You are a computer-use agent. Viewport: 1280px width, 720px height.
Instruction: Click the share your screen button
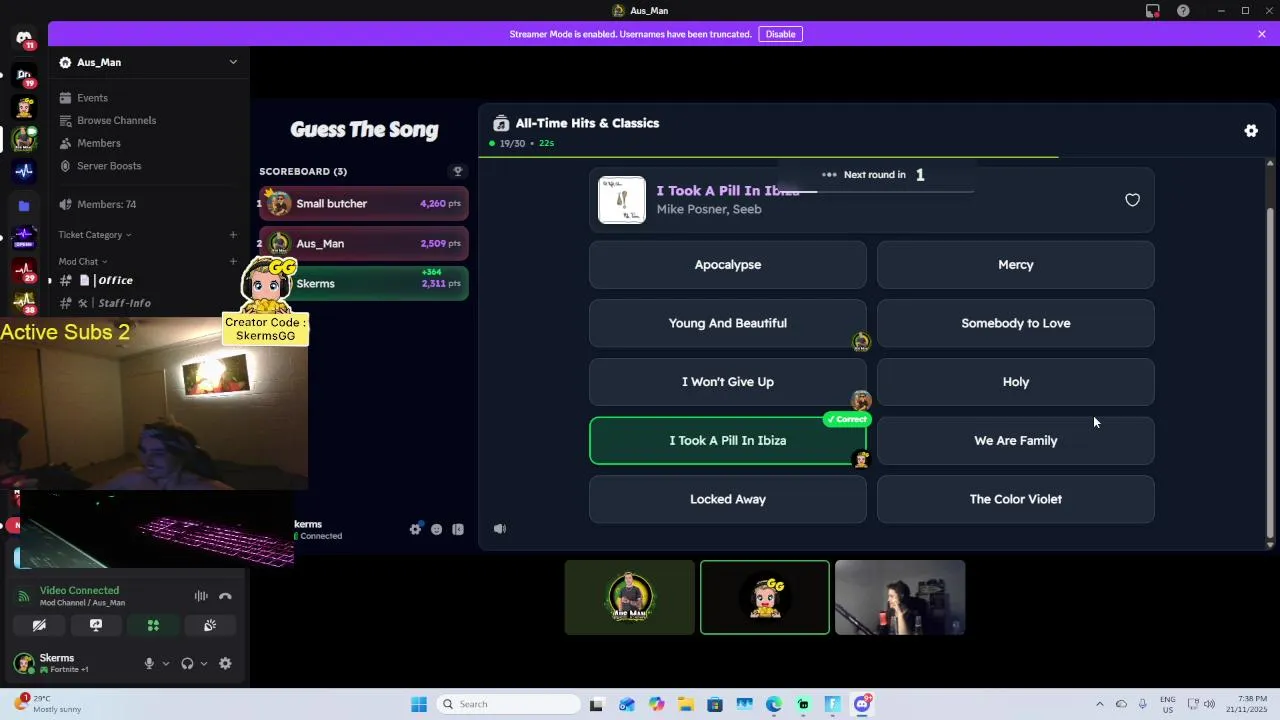tap(96, 625)
